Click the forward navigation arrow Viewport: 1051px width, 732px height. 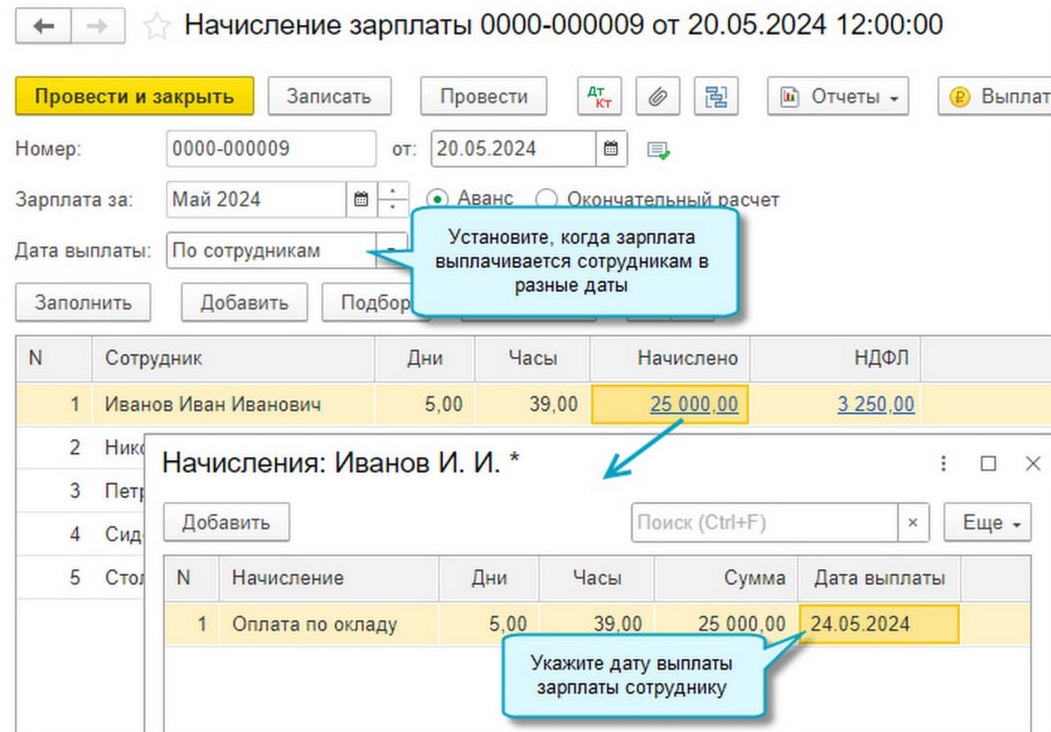click(98, 27)
